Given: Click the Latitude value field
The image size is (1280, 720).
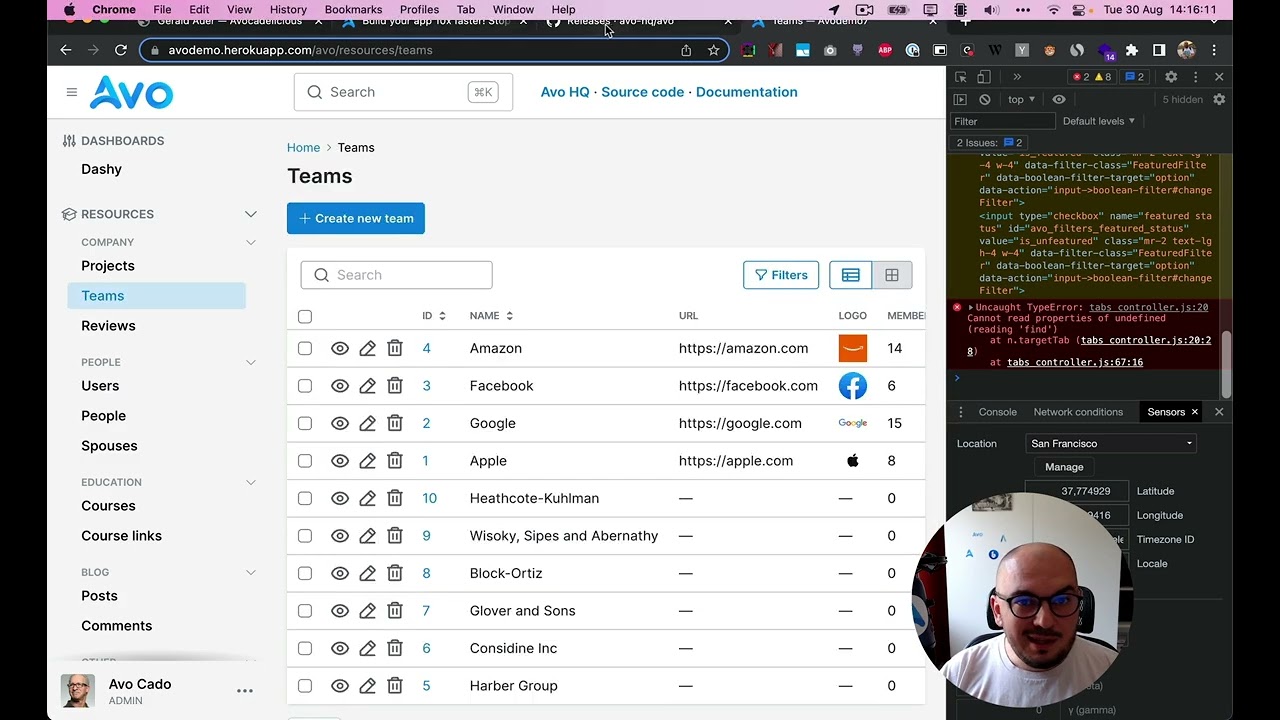Looking at the screenshot, I should pyautogui.click(x=1077, y=491).
